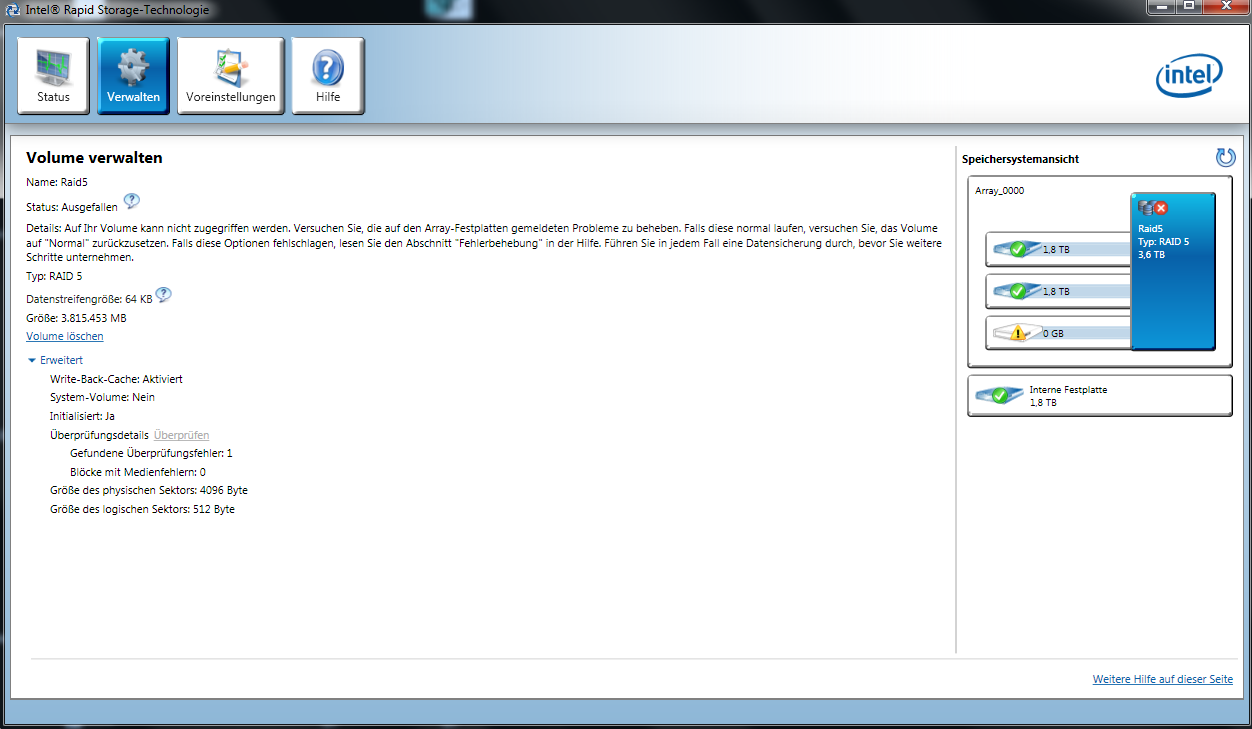This screenshot has height=729, width=1252.
Task: Click the Größe: 3.815.453 MB text
Action: [x=76, y=318]
